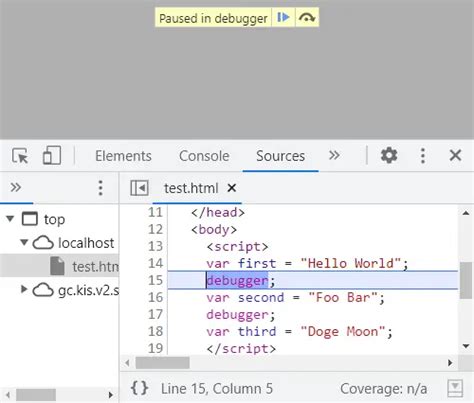Screen dimensions: 474x403
Task: Close the DevTools panel
Action: (x=455, y=155)
